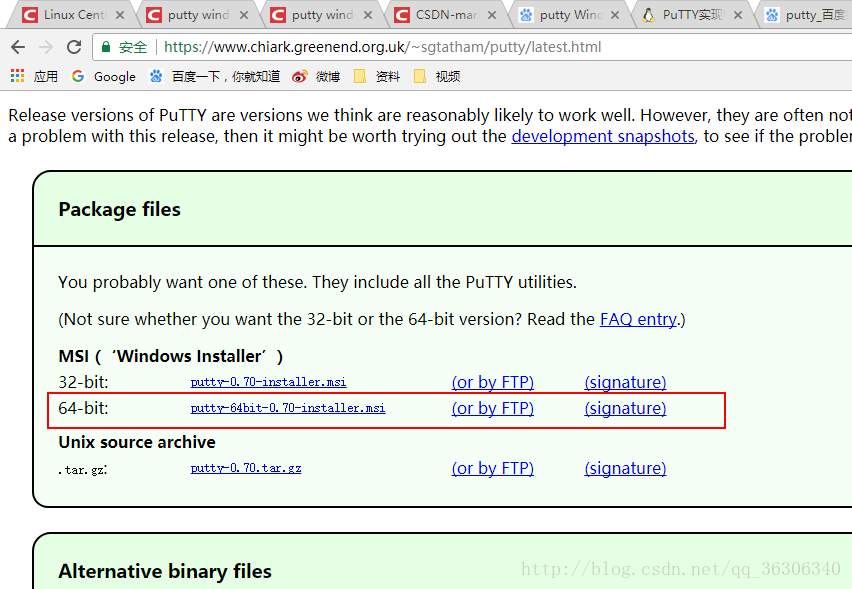The width and height of the screenshot is (852, 589).
Task: Open the apps grid bookmark icon
Action: 18,76
